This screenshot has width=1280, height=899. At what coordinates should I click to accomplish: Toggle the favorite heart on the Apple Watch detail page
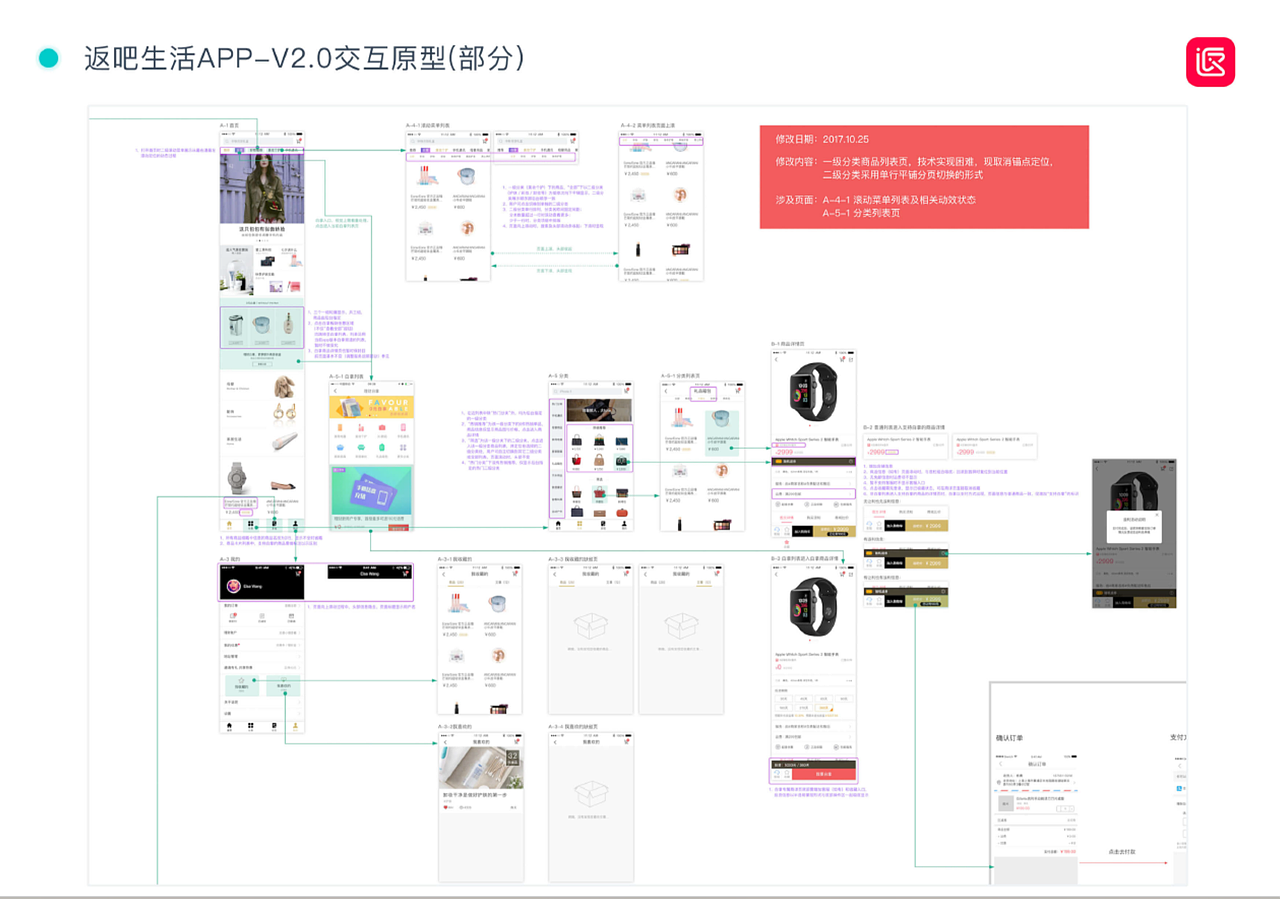787,531
